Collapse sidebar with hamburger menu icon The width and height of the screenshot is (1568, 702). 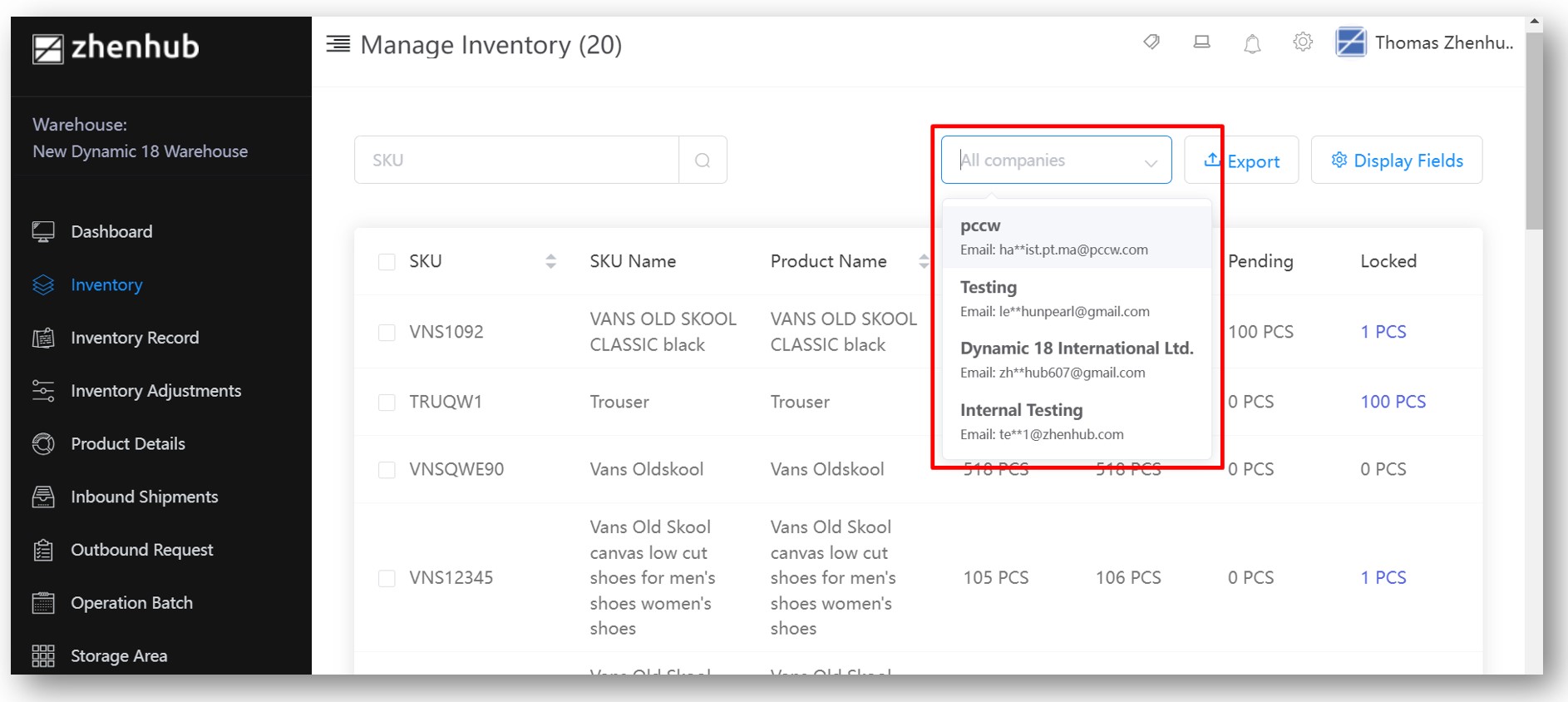(338, 44)
